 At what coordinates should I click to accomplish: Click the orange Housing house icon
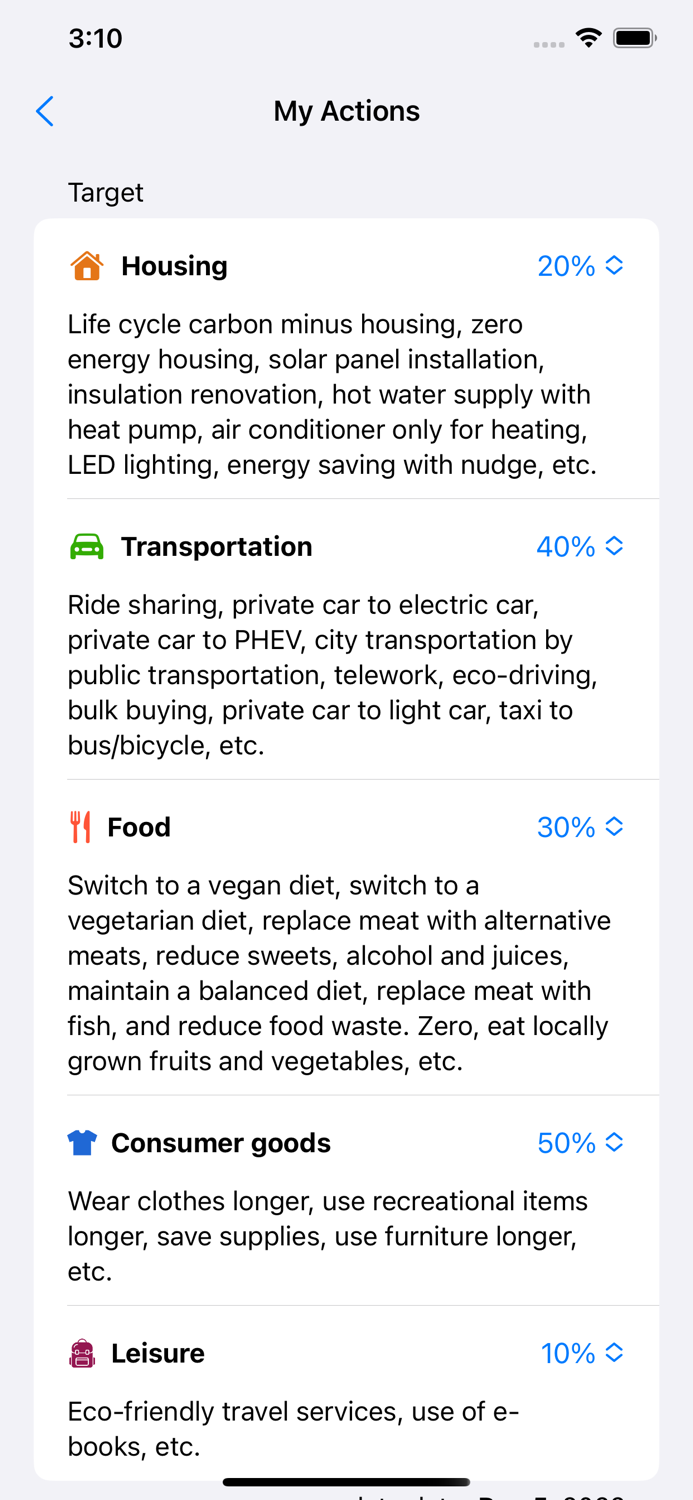86,266
